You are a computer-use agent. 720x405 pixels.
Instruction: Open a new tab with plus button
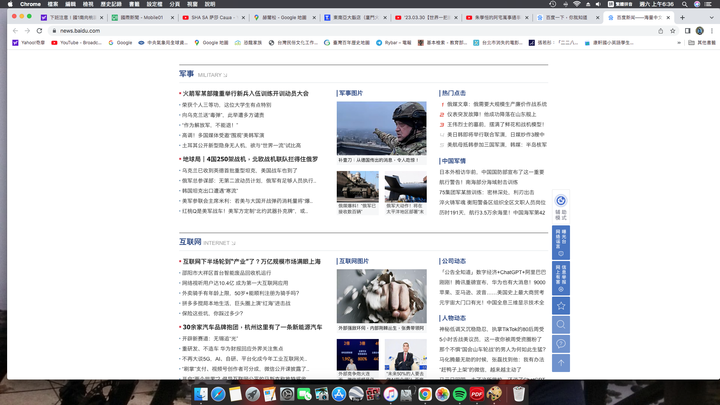point(682,17)
